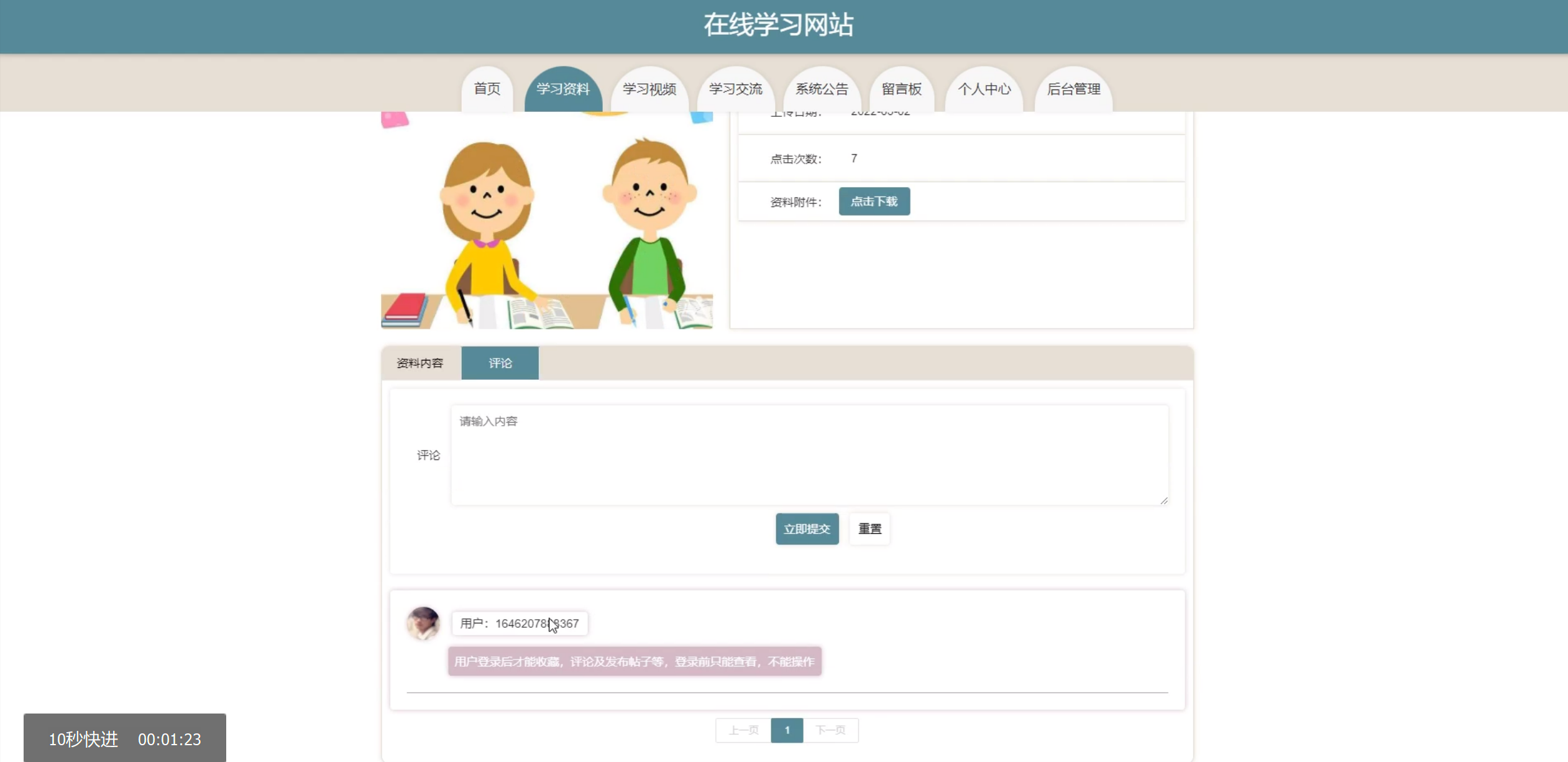Open the 首页 navigation tab
This screenshot has height=762, width=1568.
pyautogui.click(x=487, y=89)
